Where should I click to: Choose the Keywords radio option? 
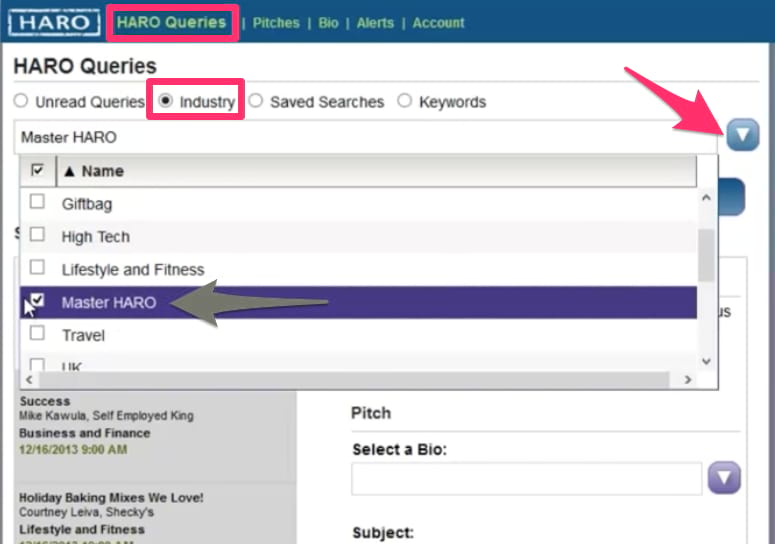pyautogui.click(x=404, y=100)
